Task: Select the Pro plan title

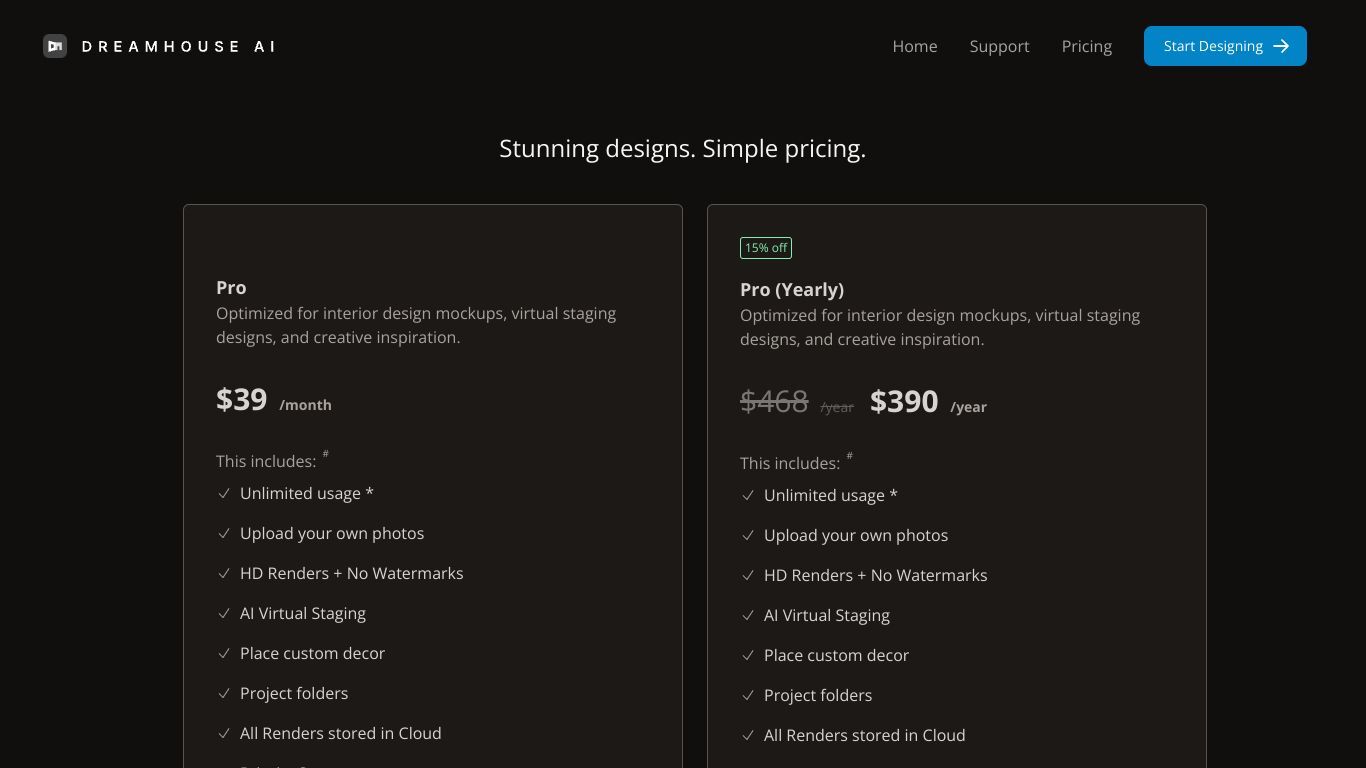Action: 231,287
